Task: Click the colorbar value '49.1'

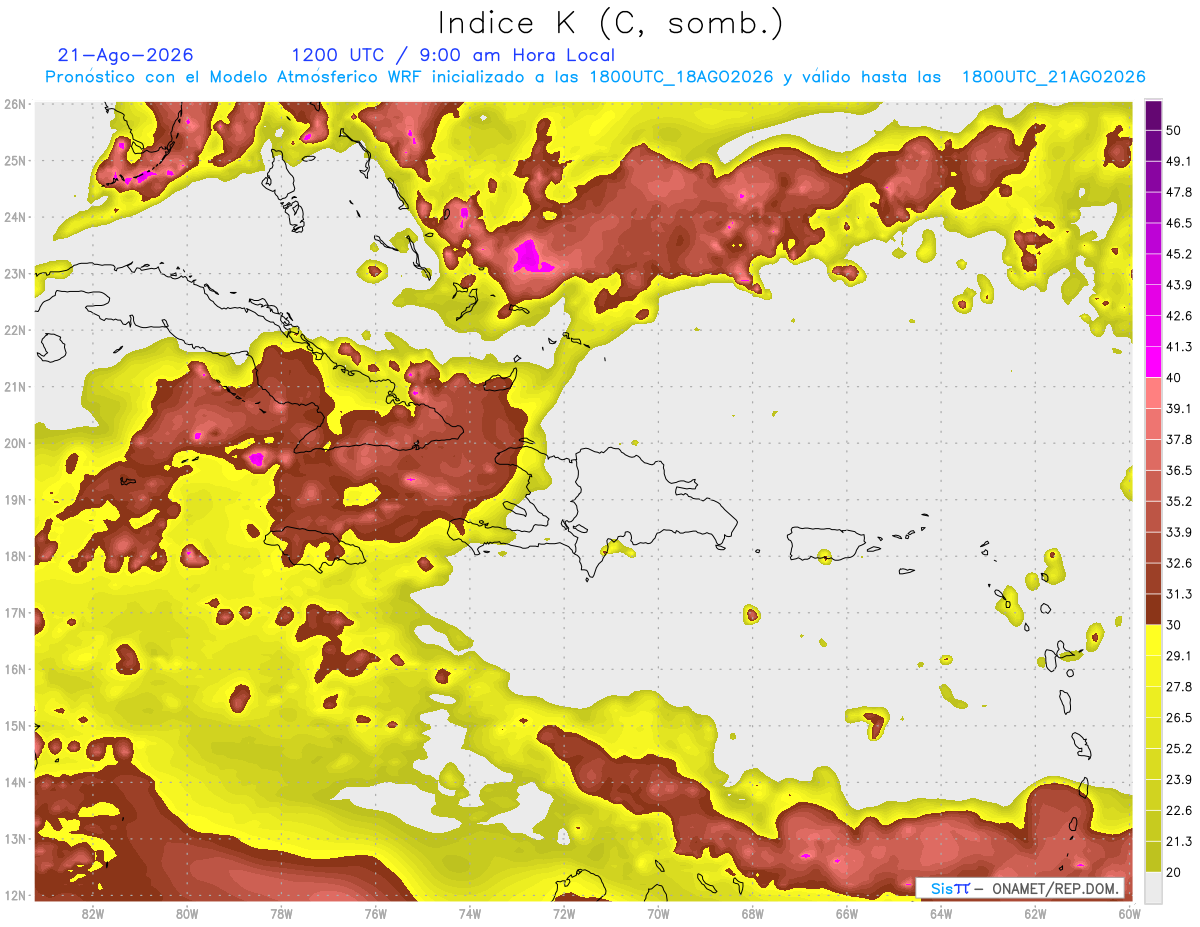Action: pyautogui.click(x=1179, y=161)
